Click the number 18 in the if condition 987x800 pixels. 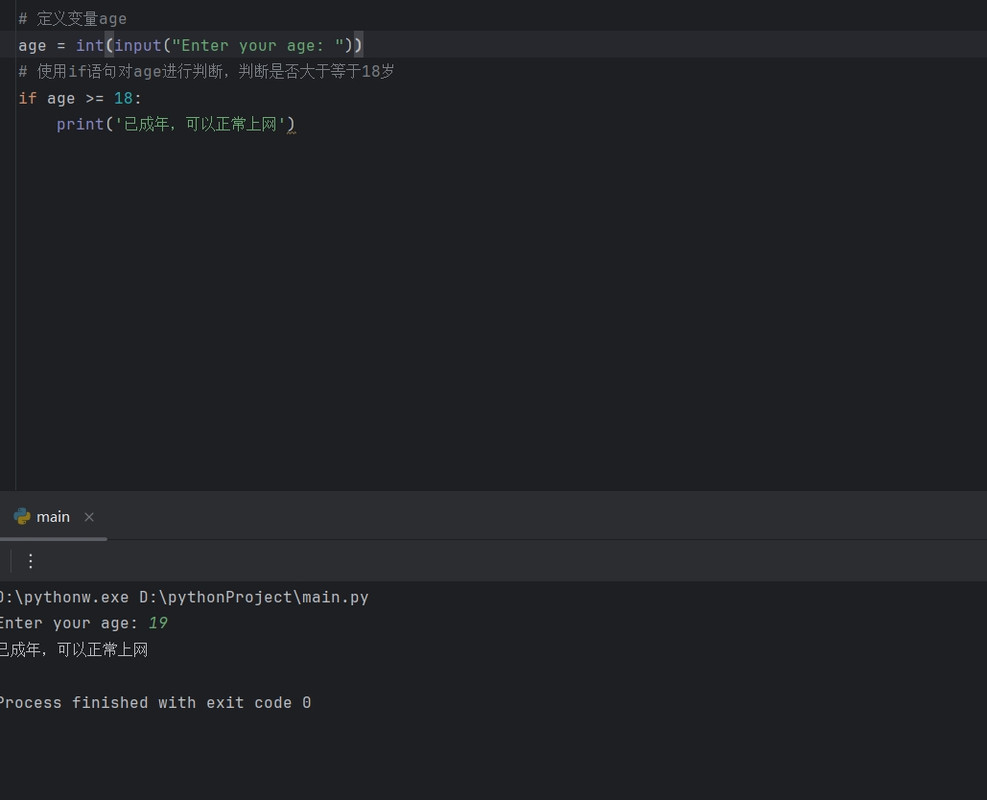point(123,98)
